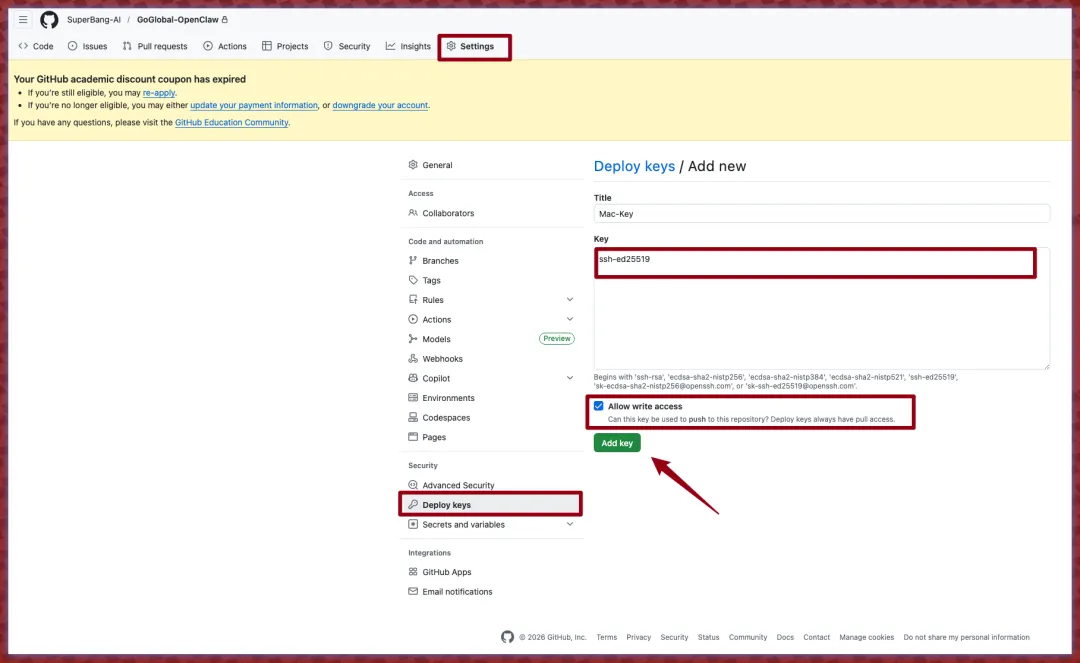Click the SuperBang-AI owner link
The height and width of the screenshot is (663, 1080).
tap(94, 19)
